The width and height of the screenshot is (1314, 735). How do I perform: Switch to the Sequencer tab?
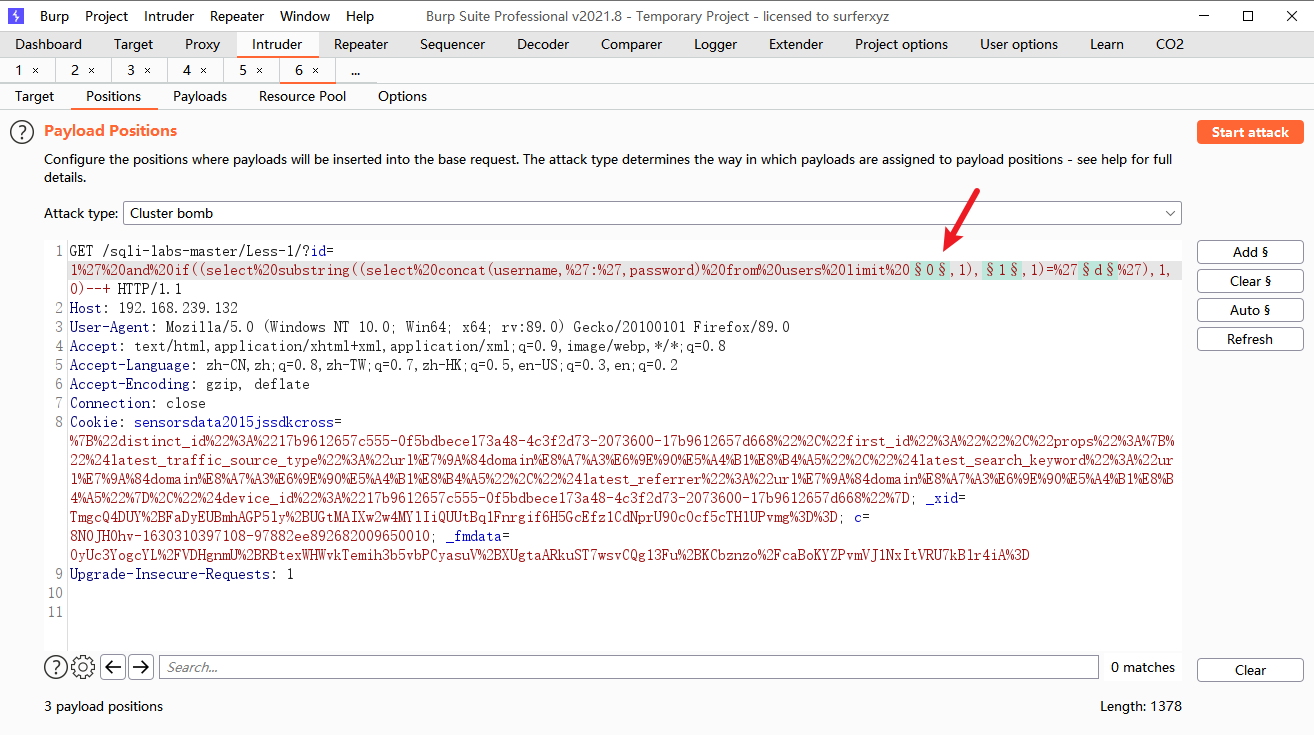tap(452, 44)
